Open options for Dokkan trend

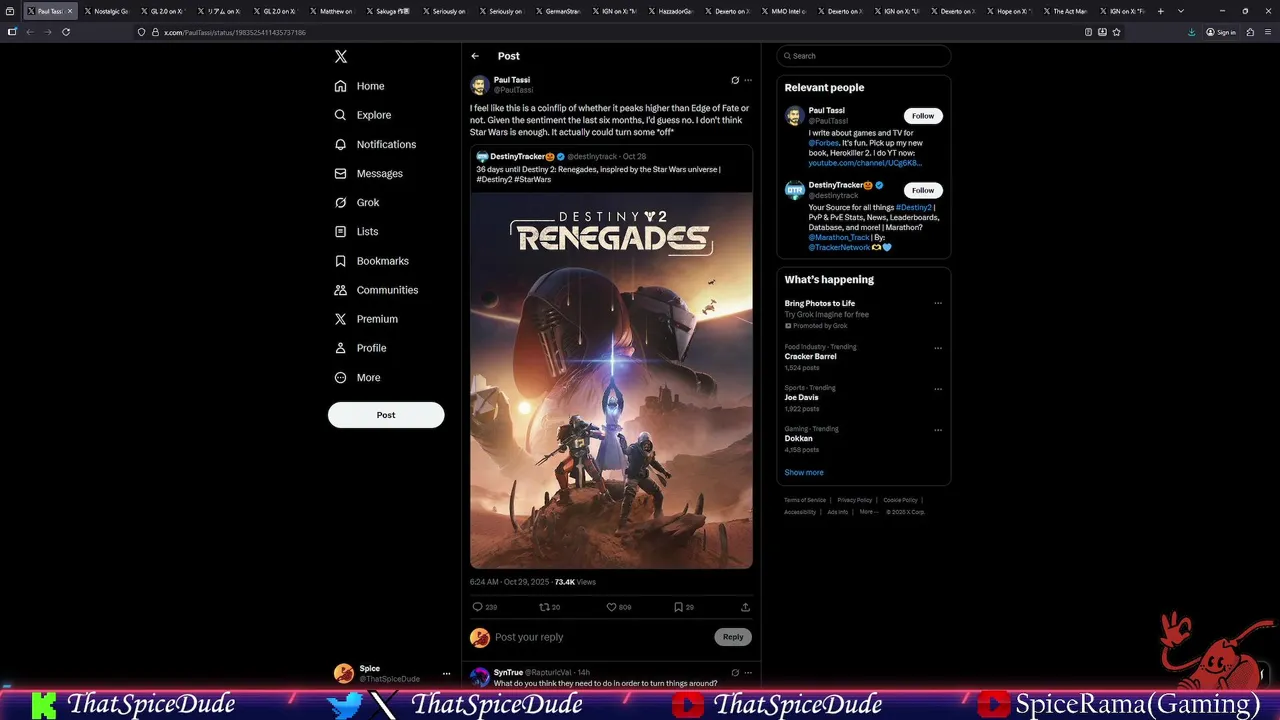(938, 430)
